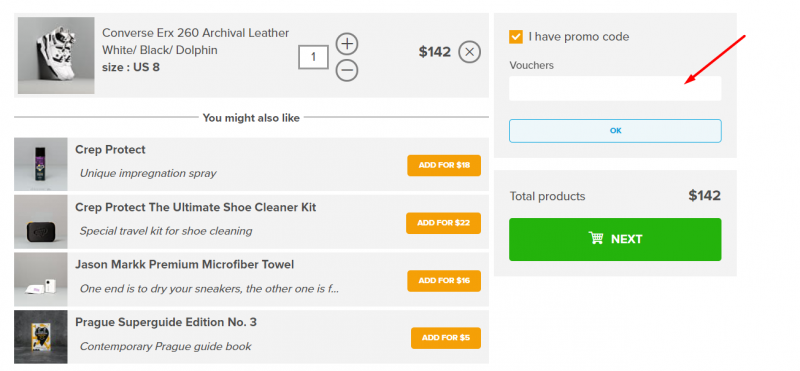Image resolution: width=800 pixels, height=371 pixels.
Task: Remove Converse sneakers with the X icon
Action: (469, 52)
